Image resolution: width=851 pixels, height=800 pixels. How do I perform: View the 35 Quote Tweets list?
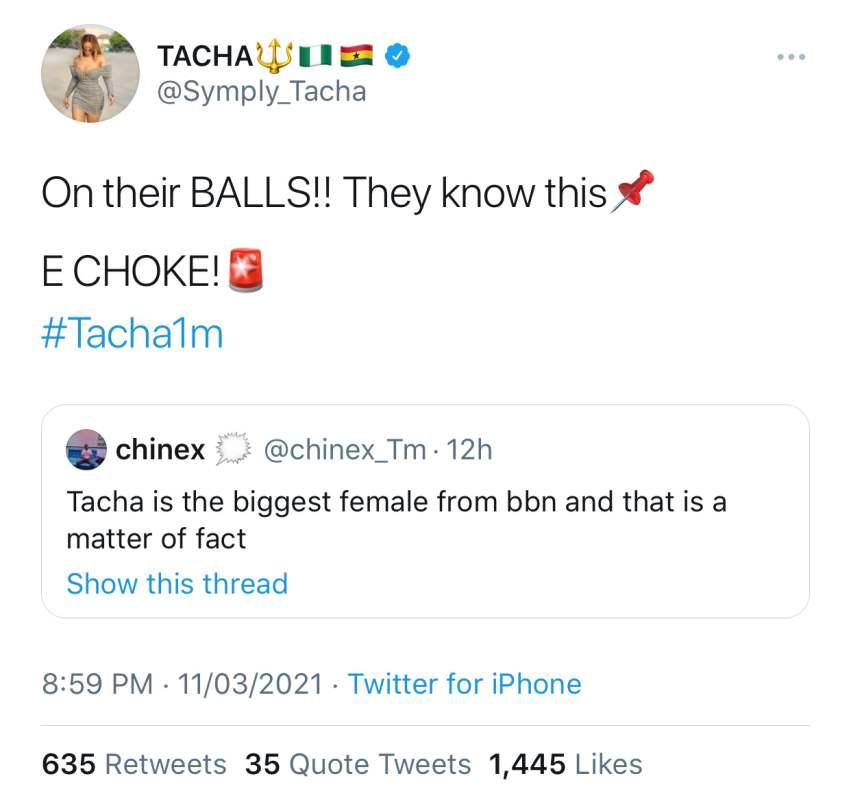coord(358,764)
